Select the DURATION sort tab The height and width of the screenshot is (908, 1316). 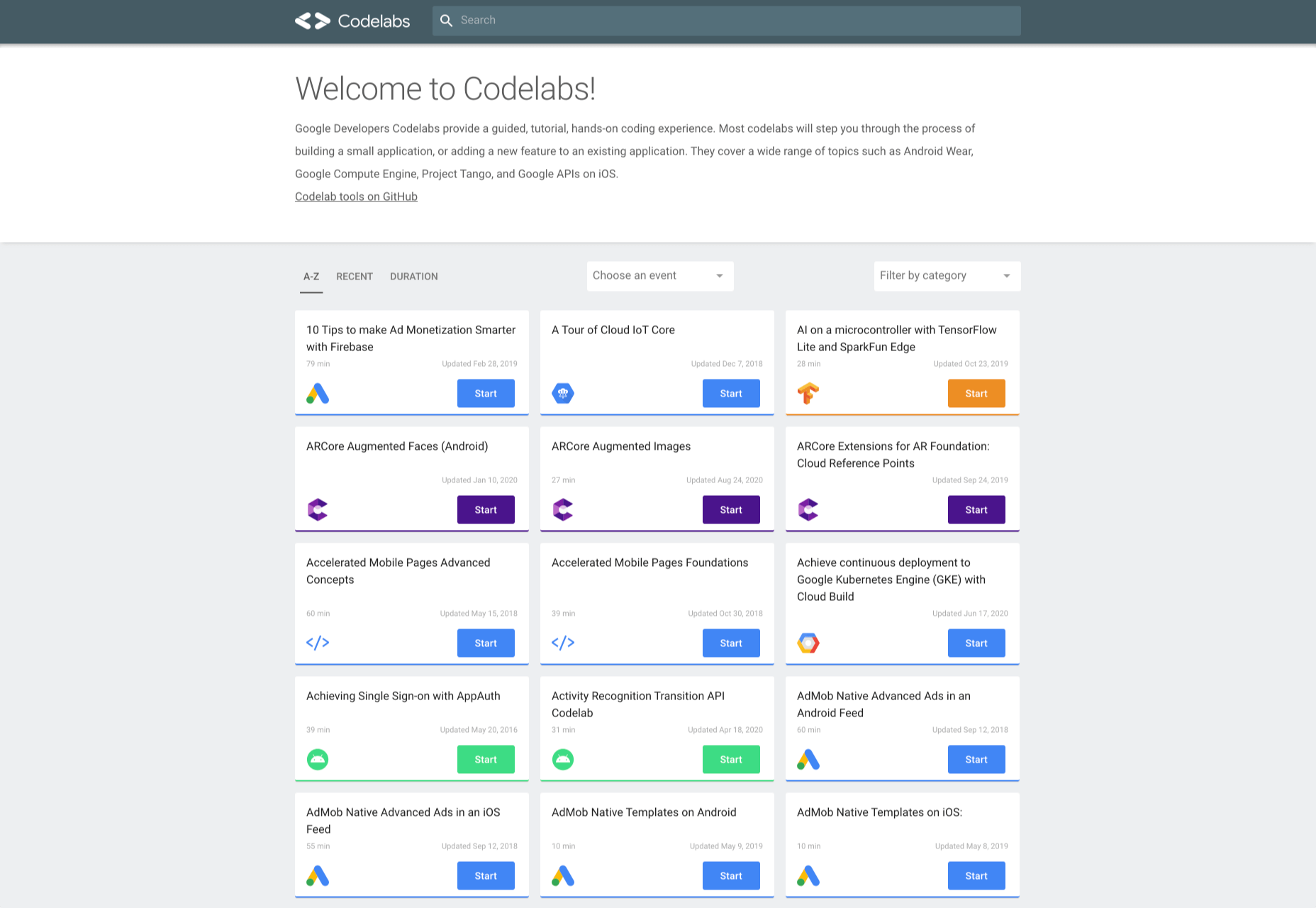(414, 277)
